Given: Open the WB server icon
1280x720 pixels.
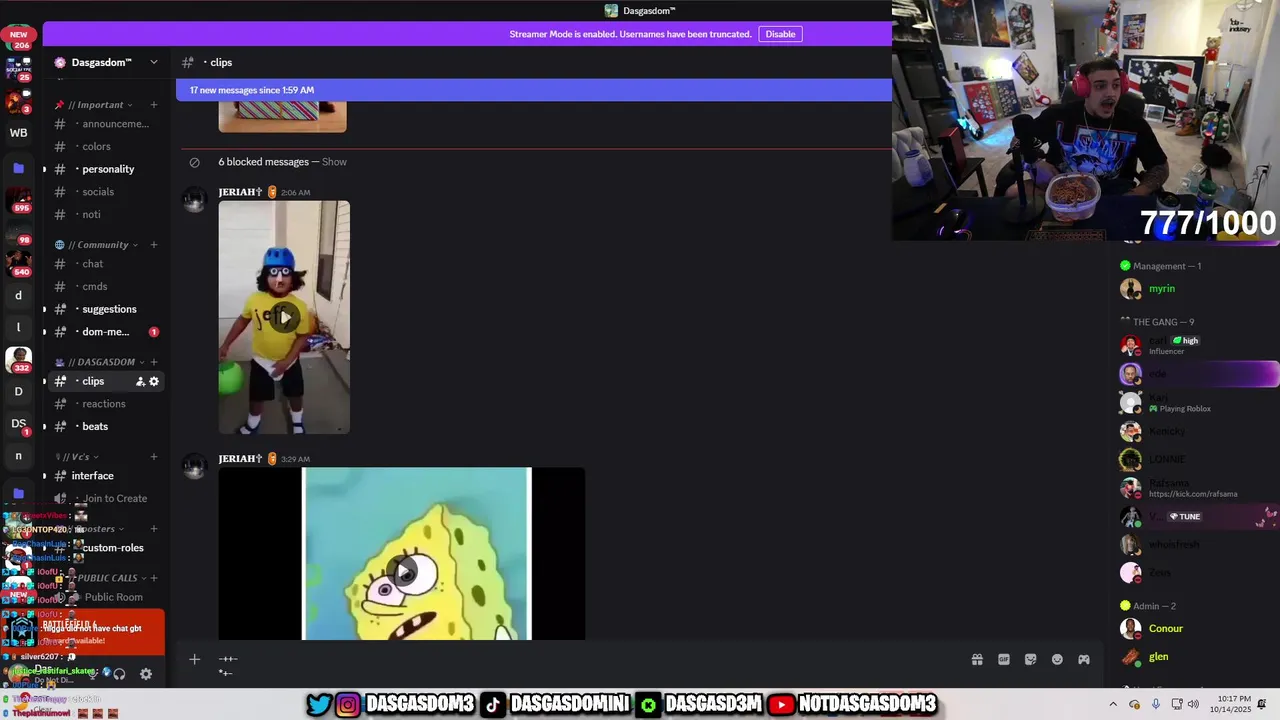Looking at the screenshot, I should click(18, 133).
